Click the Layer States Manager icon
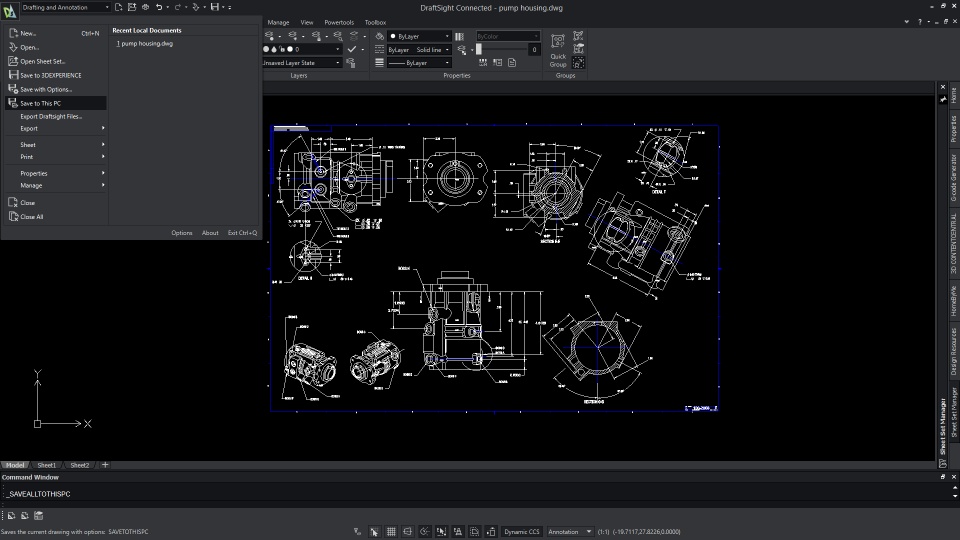960x540 pixels. pos(350,62)
